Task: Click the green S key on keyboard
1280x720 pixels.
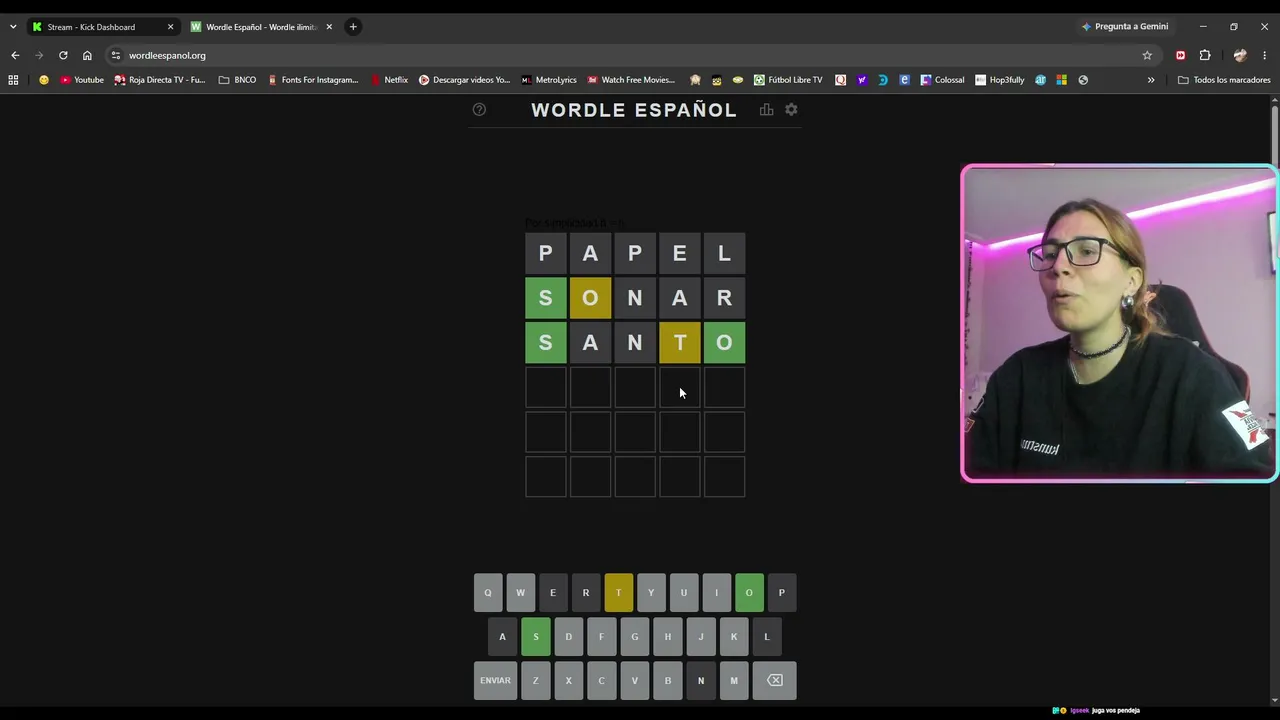Action: (x=536, y=636)
